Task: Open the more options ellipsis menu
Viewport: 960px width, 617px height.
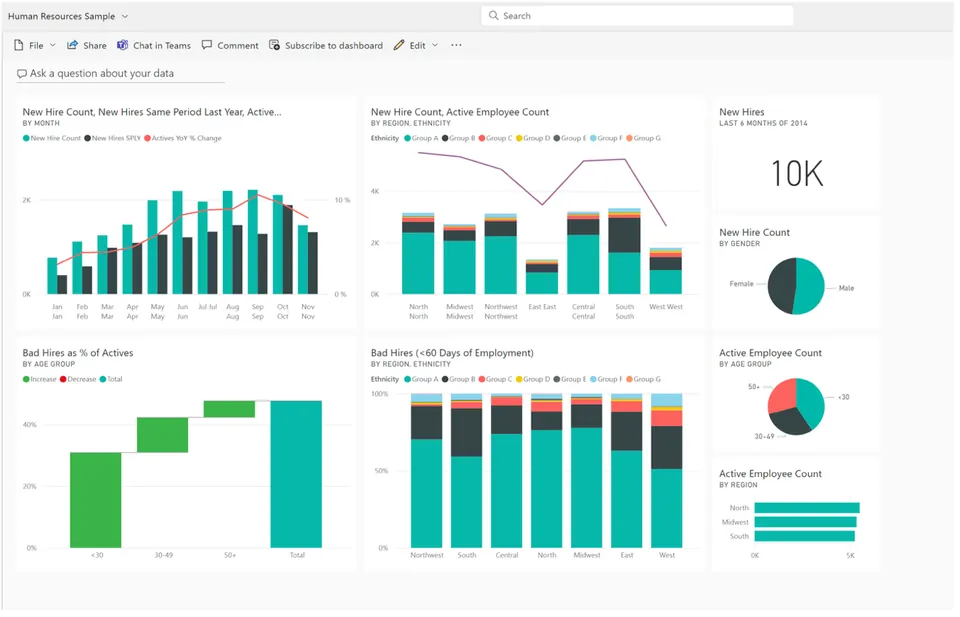Action: [456, 45]
